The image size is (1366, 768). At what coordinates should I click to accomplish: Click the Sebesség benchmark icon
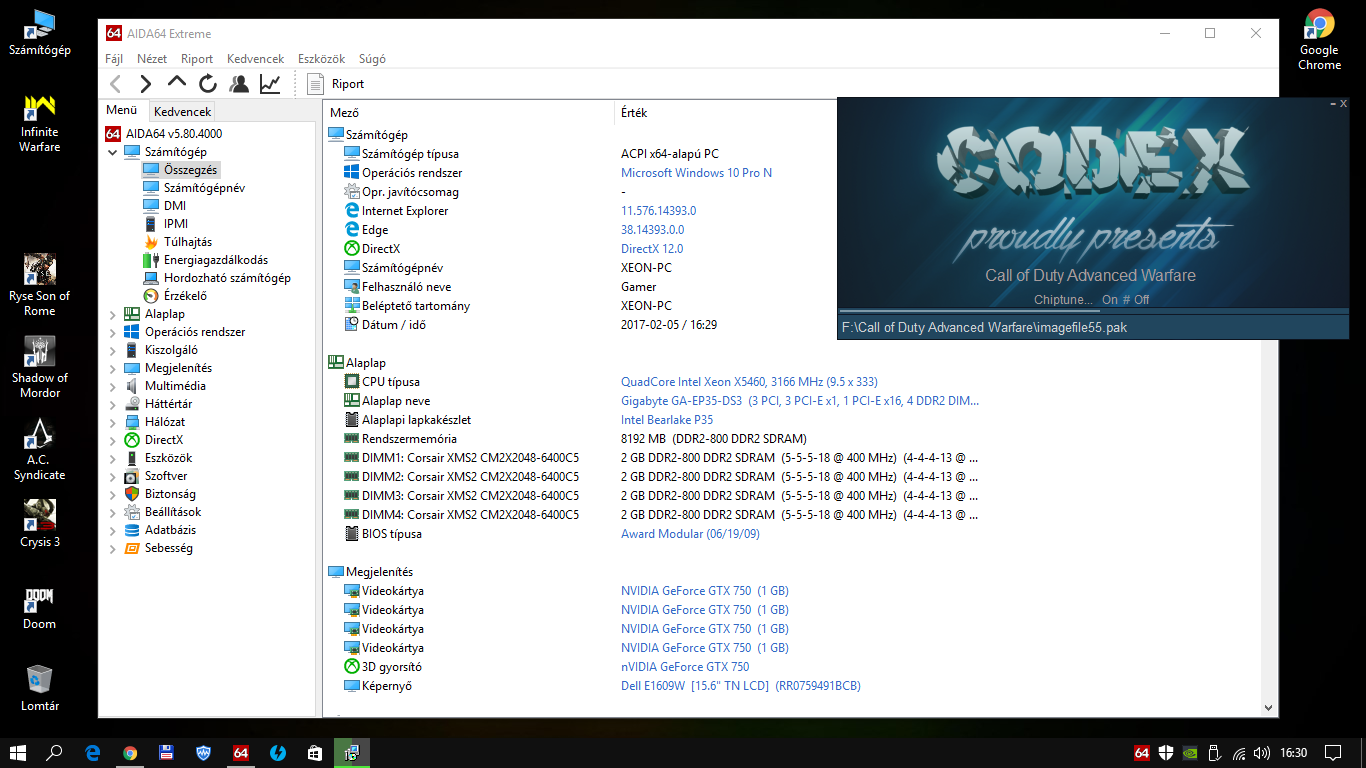tap(132, 548)
